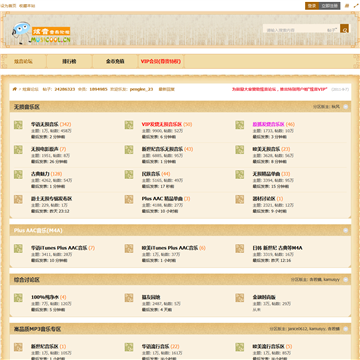Click forum icon beside 无损精品单曲 (33)
The height and width of the screenshot is (360, 360).
tap(239, 174)
